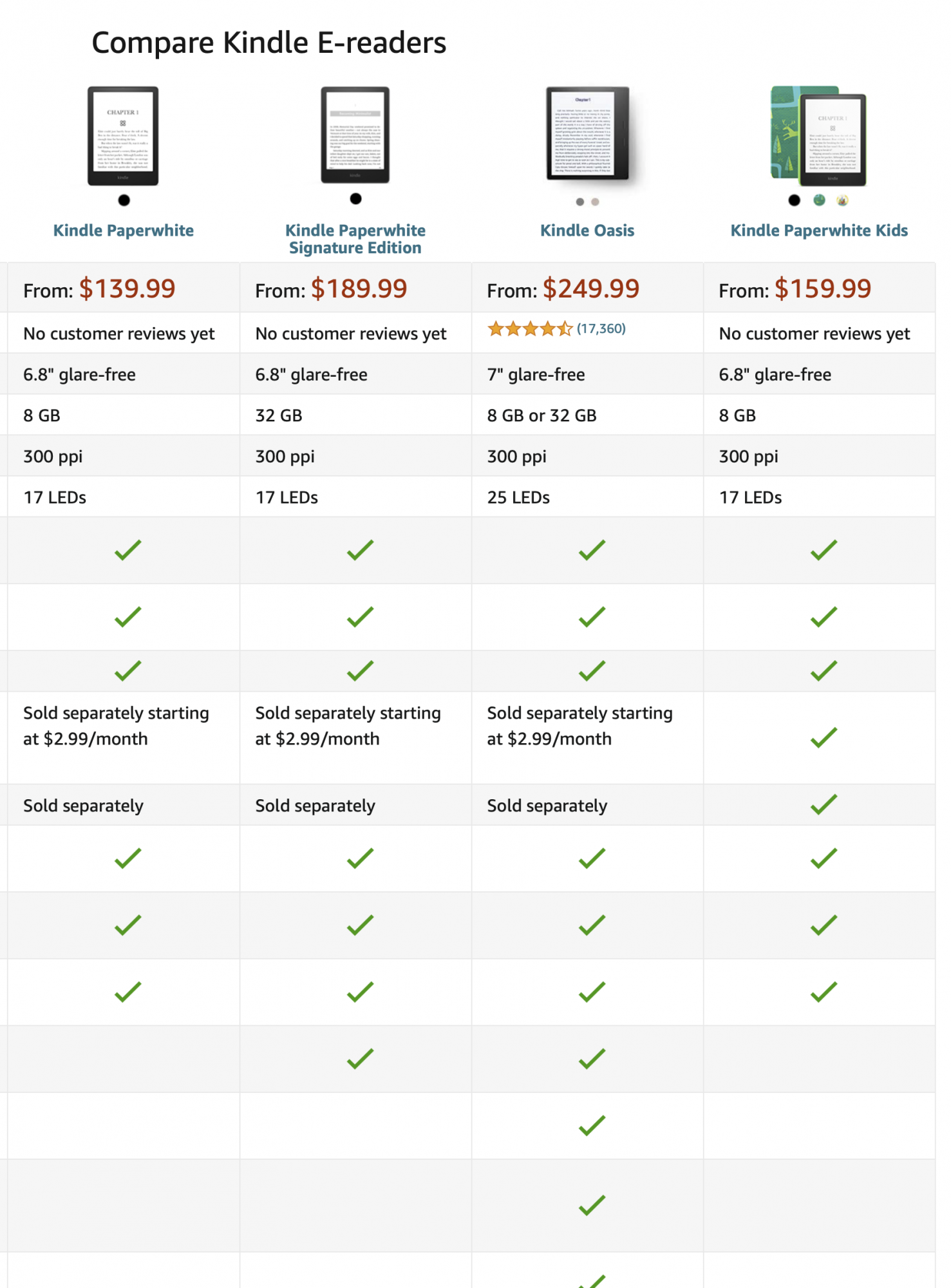Click the $249.99 Kindle Oasis price
Screen dimensions: 951x1288
[x=591, y=289]
